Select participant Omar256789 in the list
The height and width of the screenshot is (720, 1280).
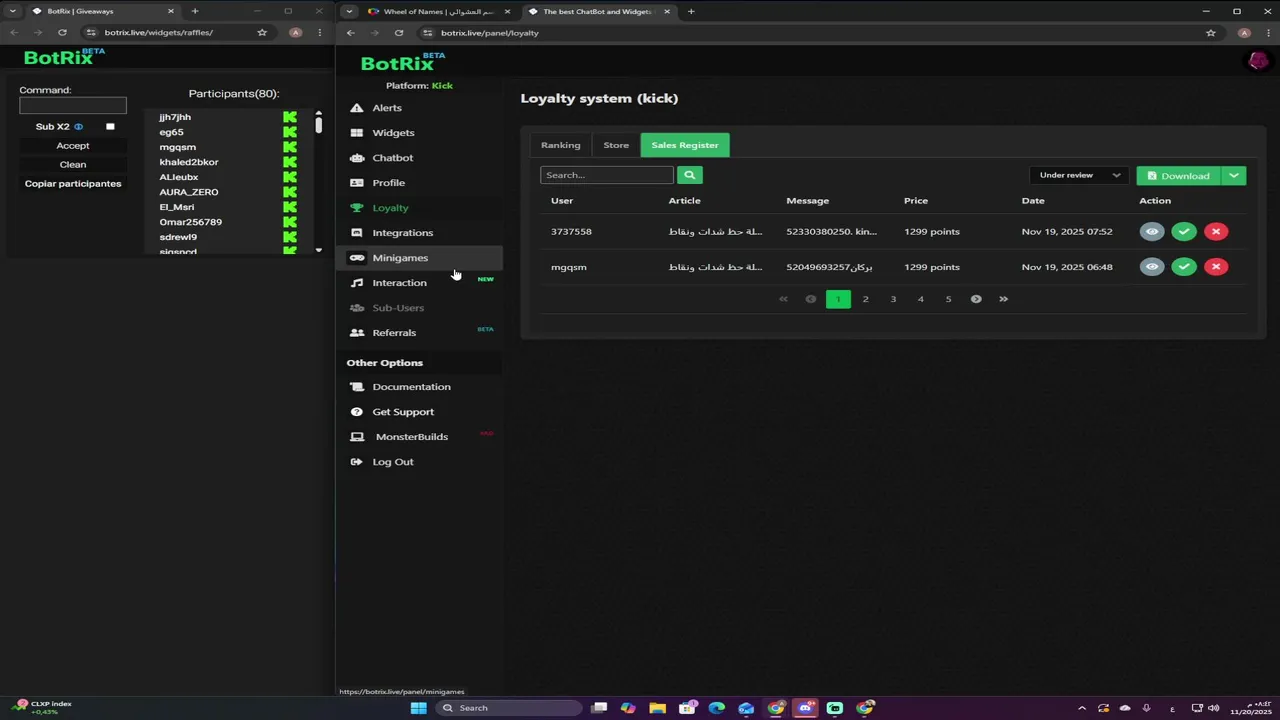(190, 222)
